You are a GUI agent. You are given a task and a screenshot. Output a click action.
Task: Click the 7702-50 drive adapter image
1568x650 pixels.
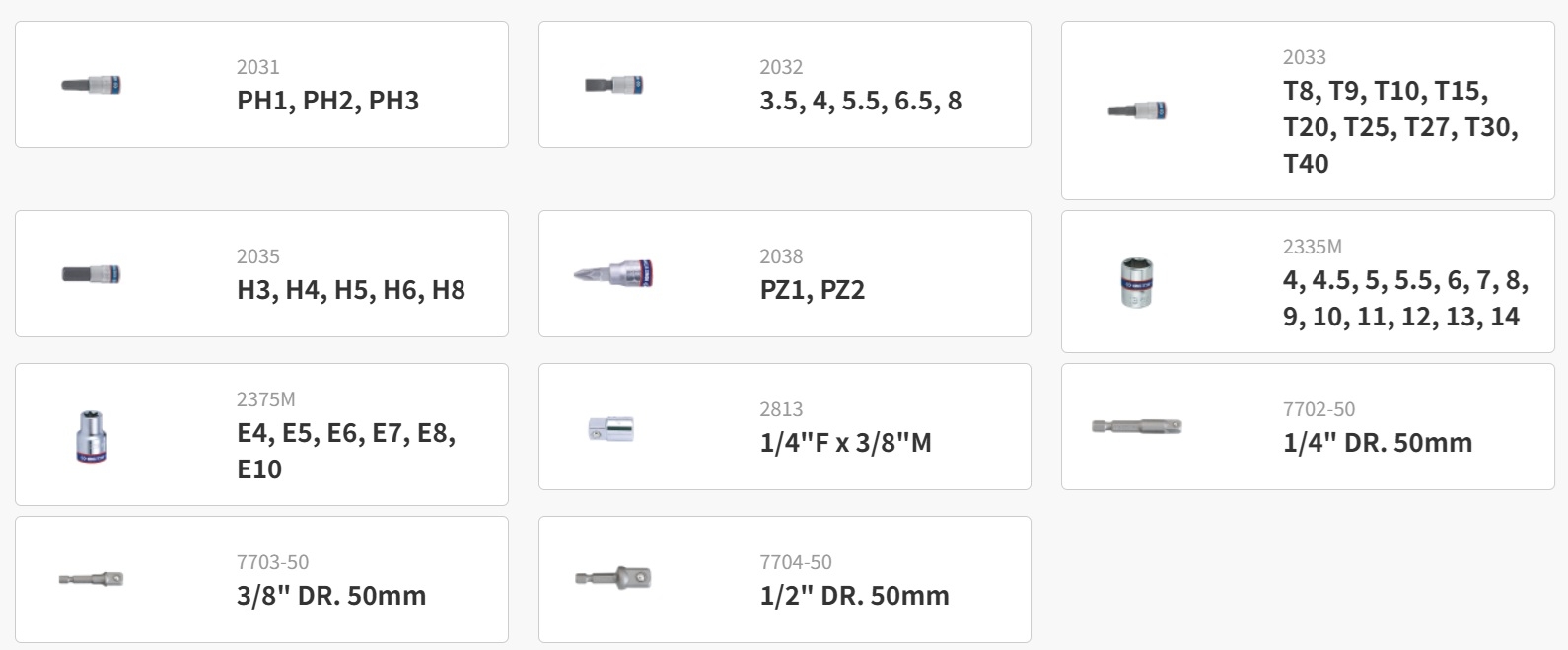(x=1136, y=426)
